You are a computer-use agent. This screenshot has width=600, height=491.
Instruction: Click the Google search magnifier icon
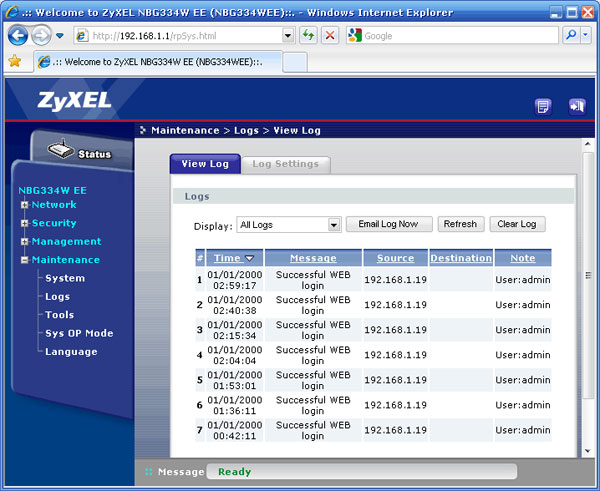(x=571, y=35)
